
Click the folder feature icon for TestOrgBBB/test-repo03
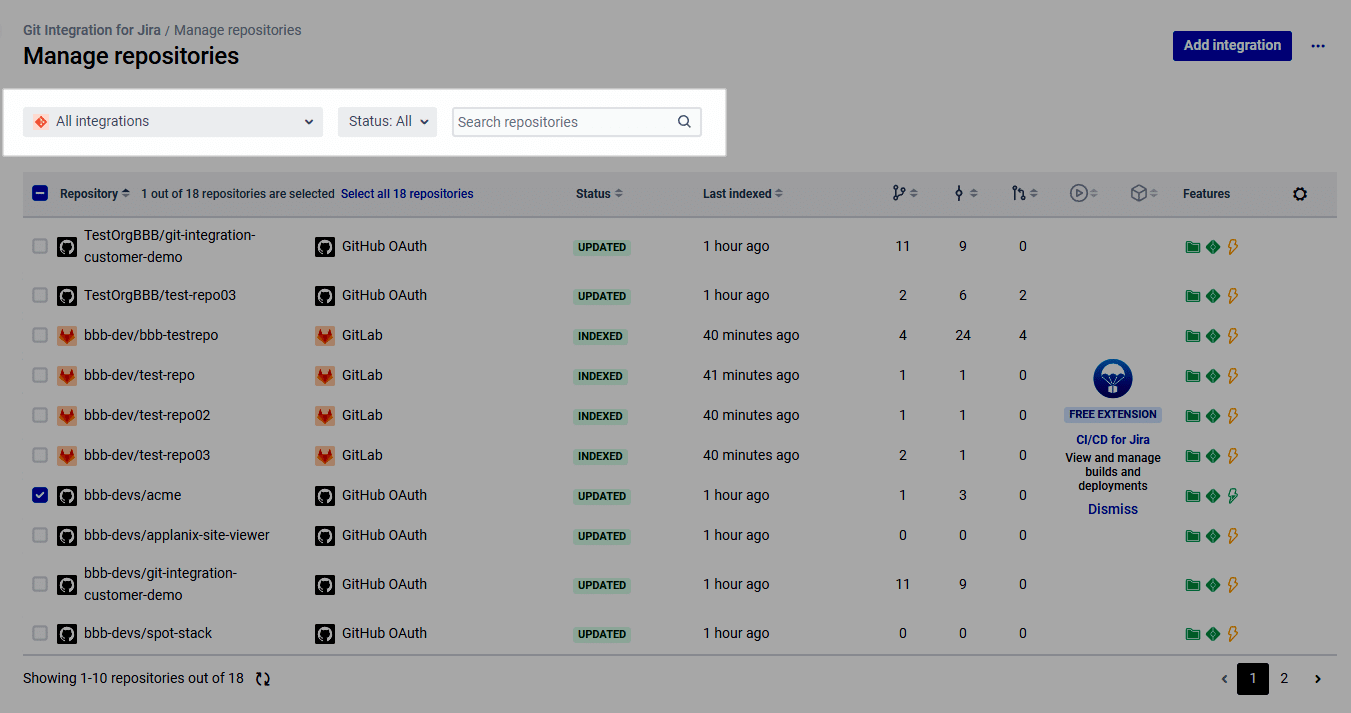click(x=1192, y=296)
